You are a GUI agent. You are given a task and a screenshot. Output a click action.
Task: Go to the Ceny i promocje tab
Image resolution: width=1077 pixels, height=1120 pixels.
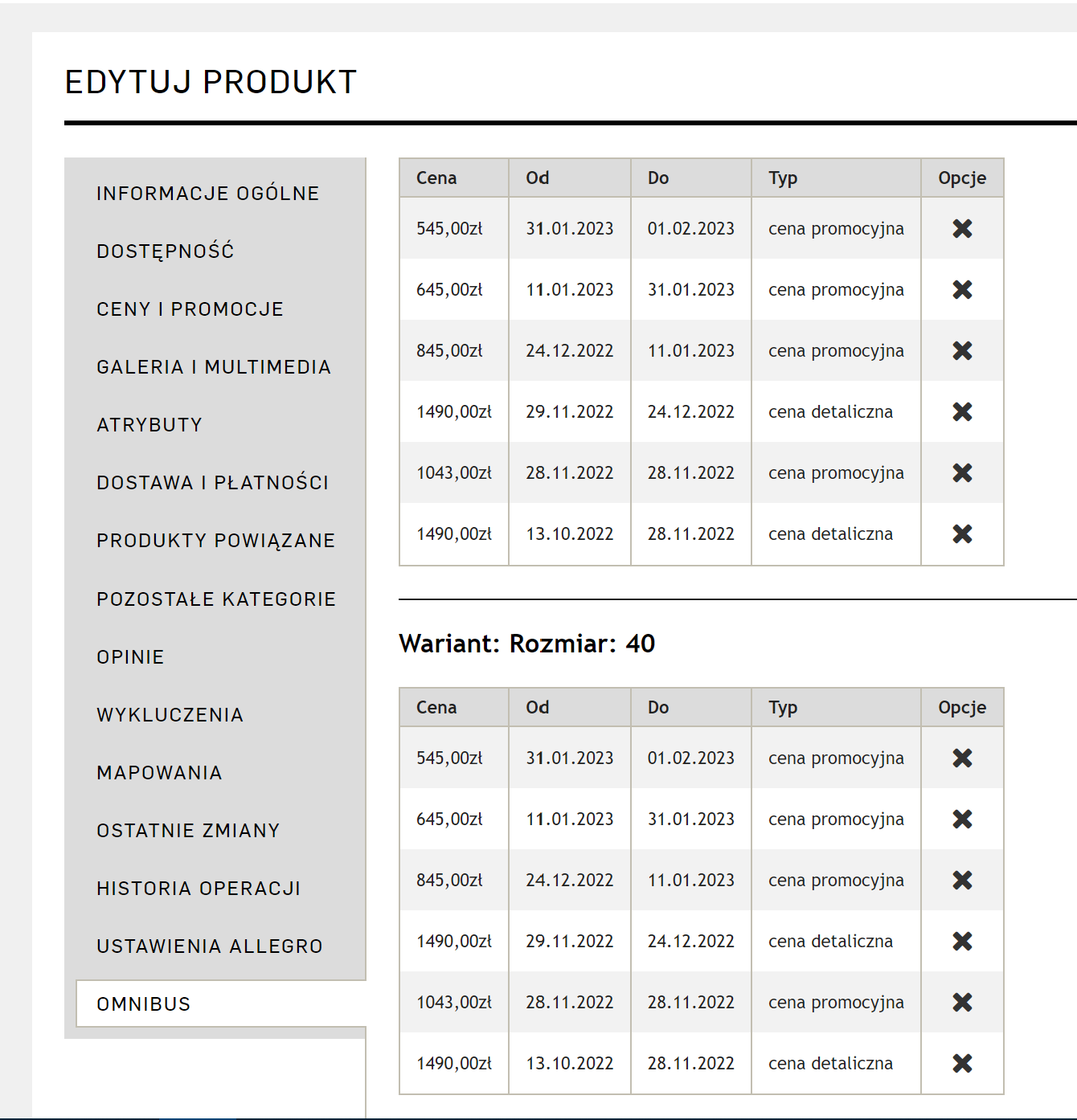(x=190, y=309)
